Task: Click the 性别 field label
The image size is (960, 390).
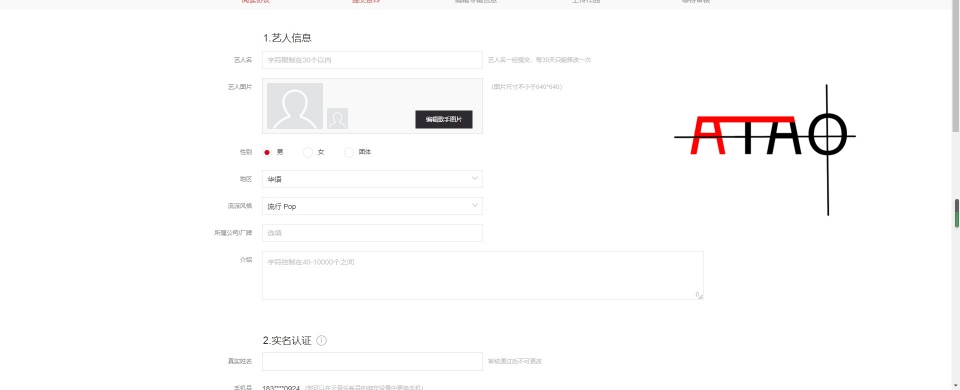Action: click(246, 151)
